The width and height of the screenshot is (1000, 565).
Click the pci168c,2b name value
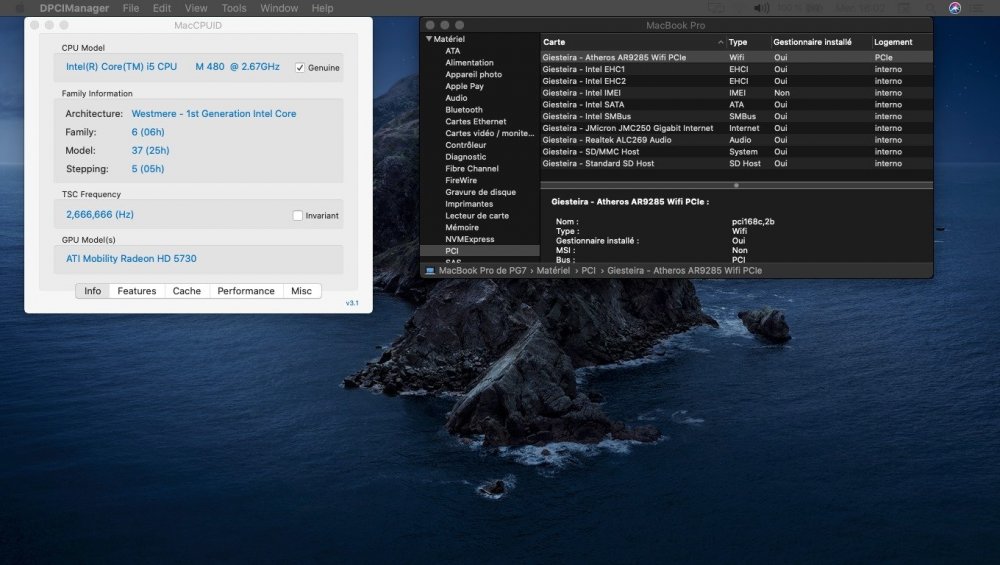pos(753,222)
